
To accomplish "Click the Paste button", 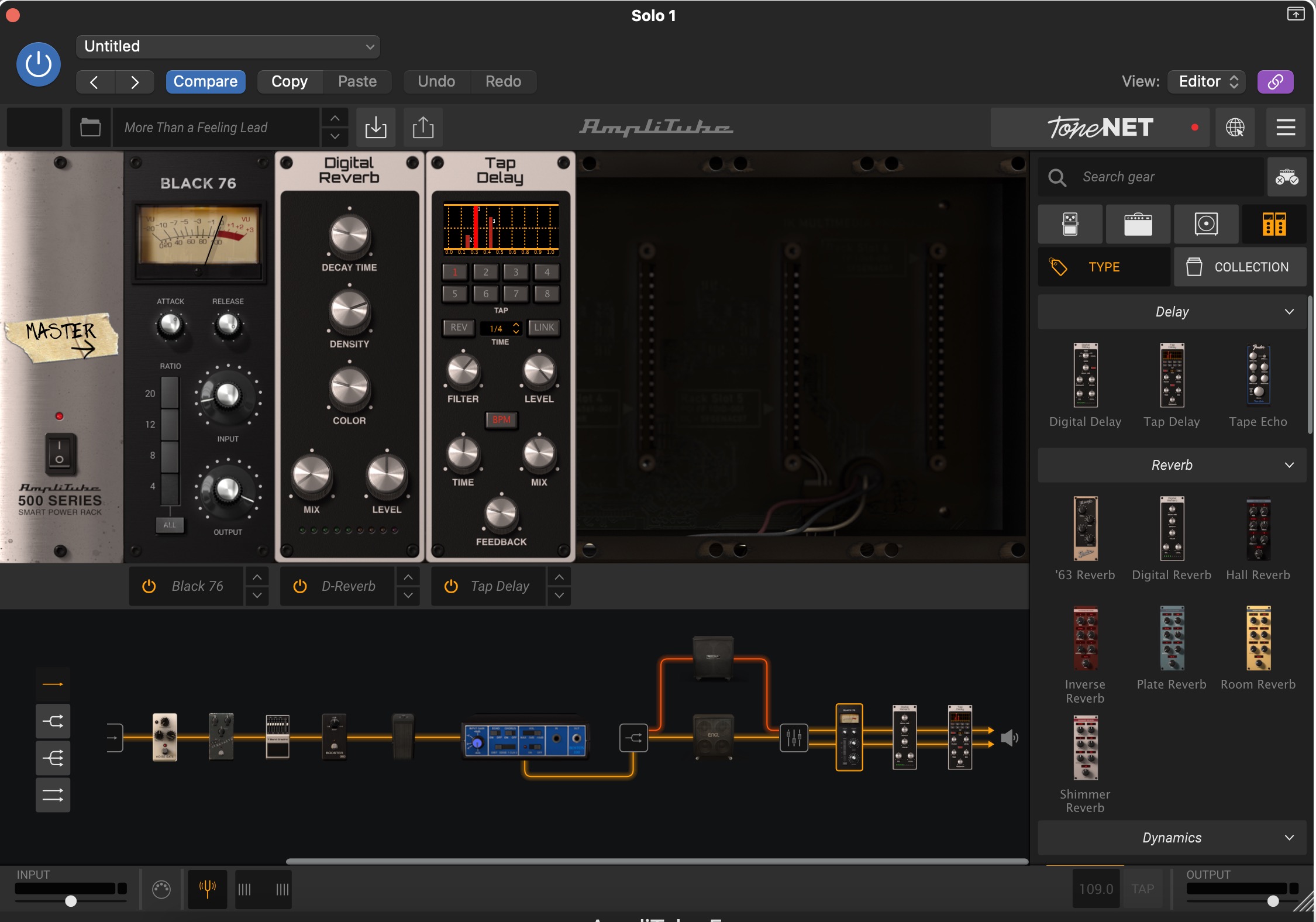I will pos(357,82).
